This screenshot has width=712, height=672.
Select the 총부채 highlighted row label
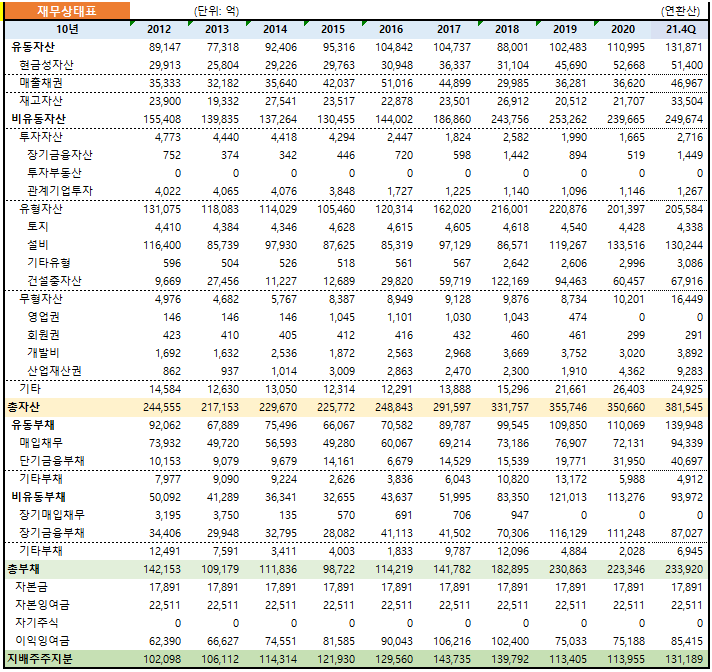(23, 569)
